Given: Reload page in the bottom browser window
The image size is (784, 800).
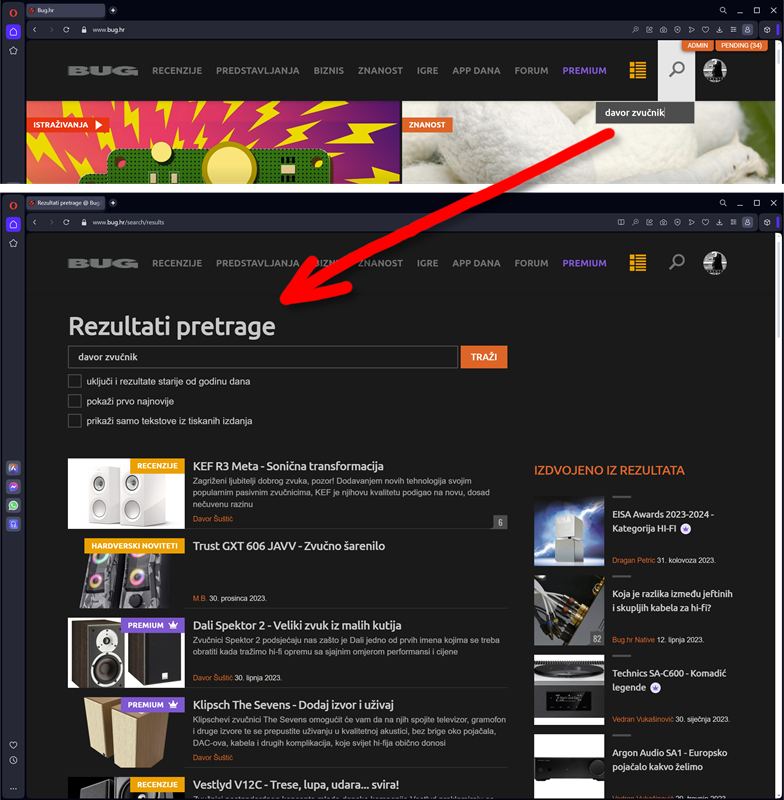Looking at the screenshot, I should pyautogui.click(x=66, y=222).
